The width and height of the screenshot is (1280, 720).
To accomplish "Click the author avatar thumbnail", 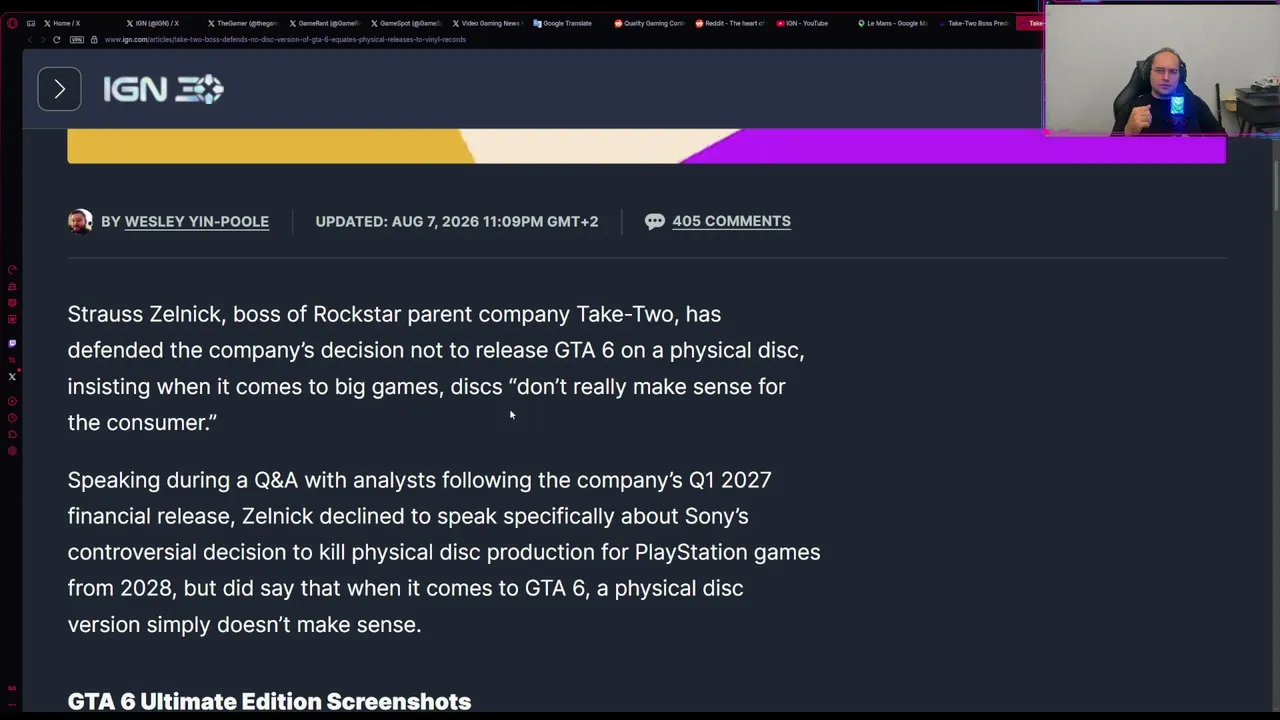I will coord(80,221).
